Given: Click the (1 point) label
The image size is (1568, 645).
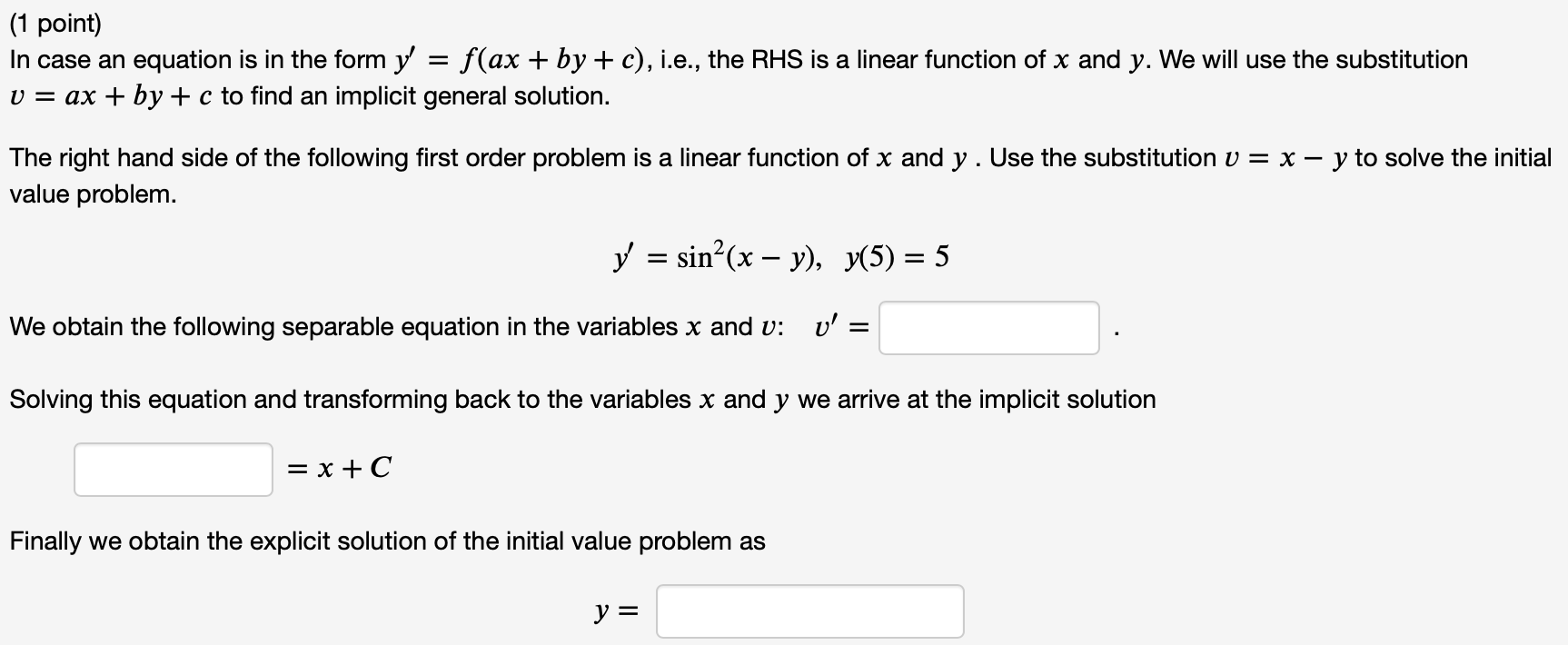Looking at the screenshot, I should click(56, 20).
